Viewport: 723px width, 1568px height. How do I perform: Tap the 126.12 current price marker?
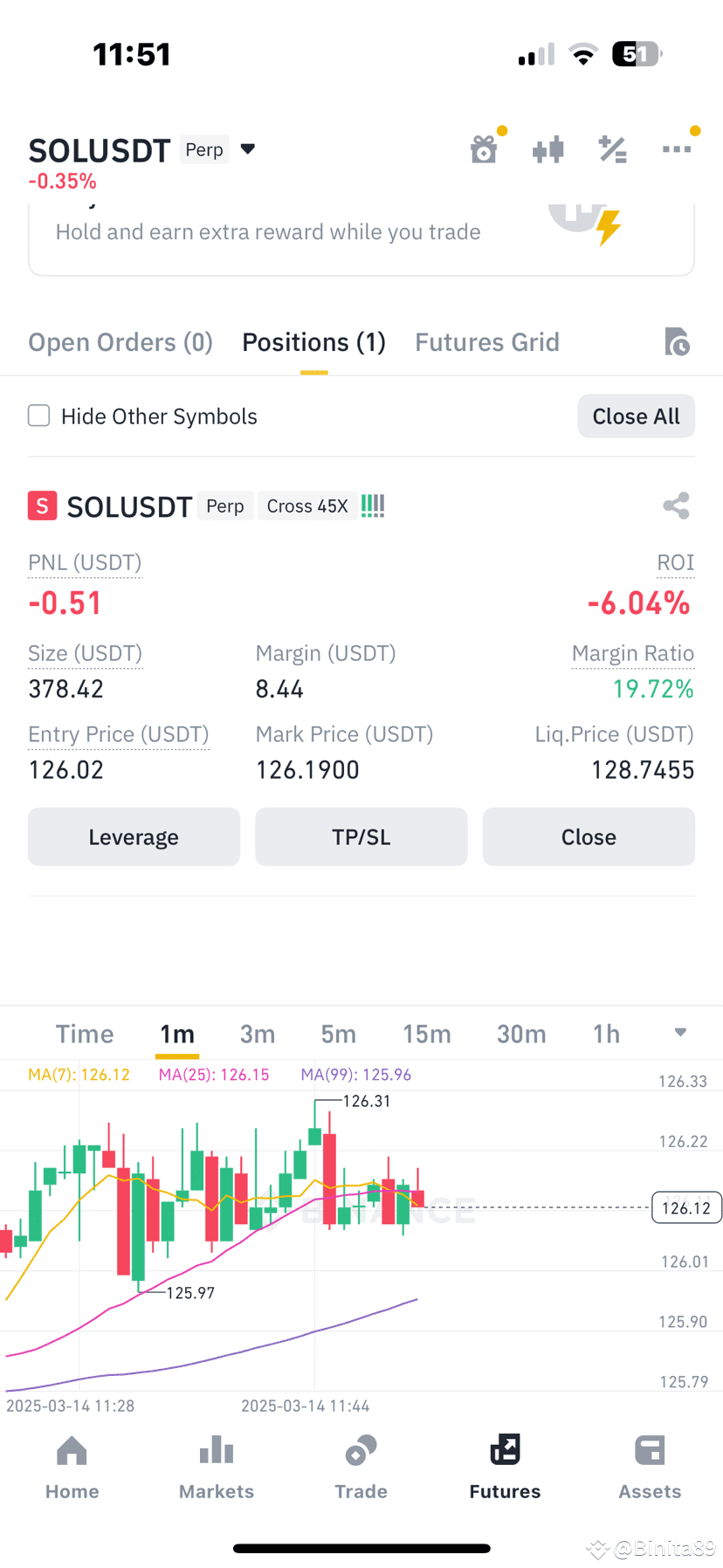click(686, 1208)
